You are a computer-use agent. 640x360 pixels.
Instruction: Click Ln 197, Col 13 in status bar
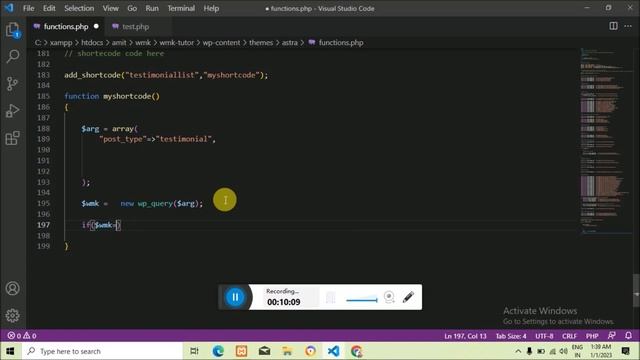465,336
